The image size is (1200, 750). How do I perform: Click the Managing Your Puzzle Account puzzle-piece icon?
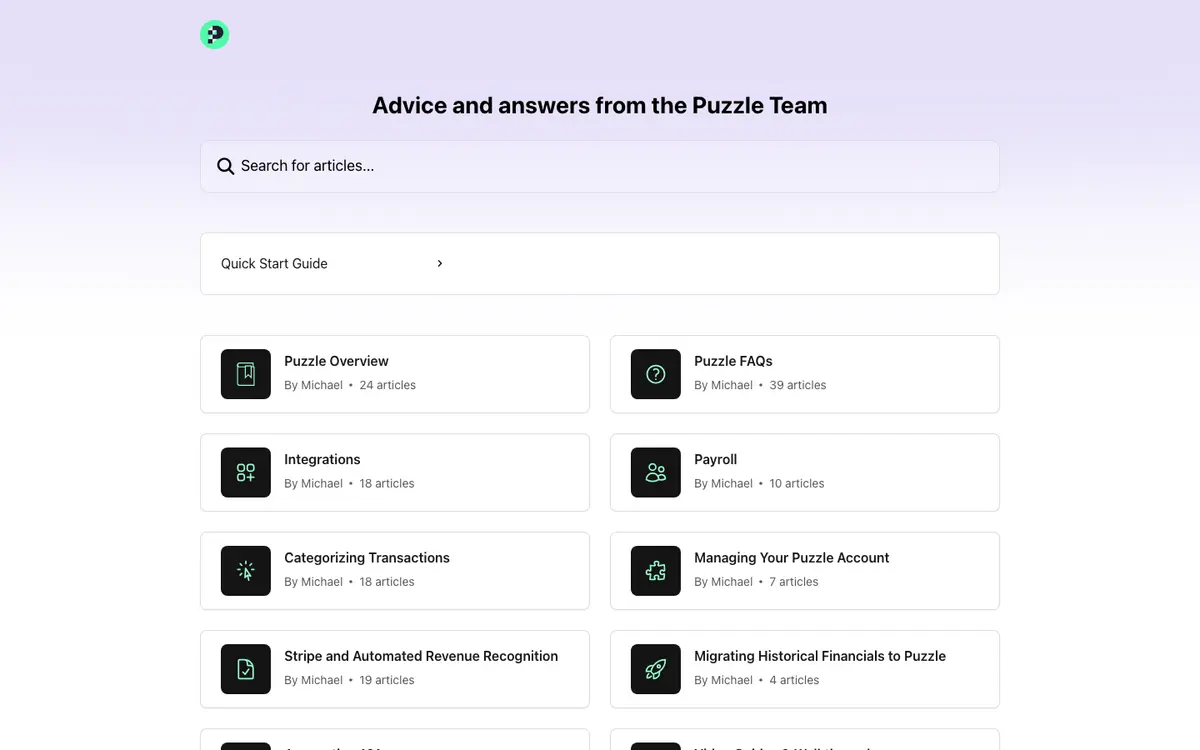656,571
